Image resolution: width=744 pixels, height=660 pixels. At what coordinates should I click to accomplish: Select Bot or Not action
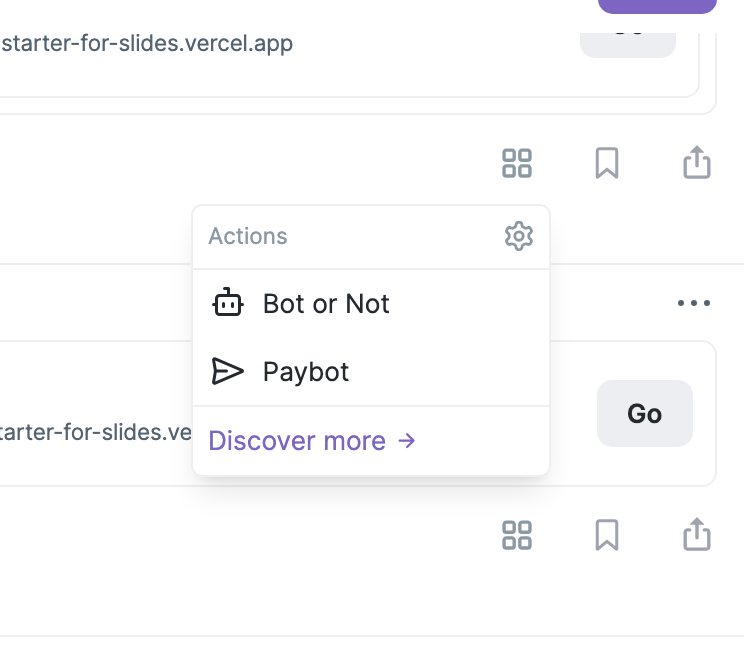point(371,304)
